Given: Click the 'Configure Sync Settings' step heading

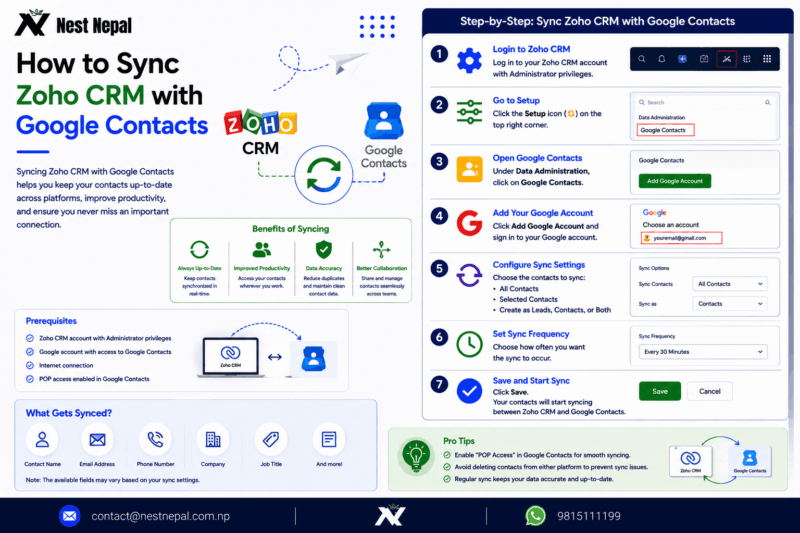Looking at the screenshot, I should coord(539,265).
